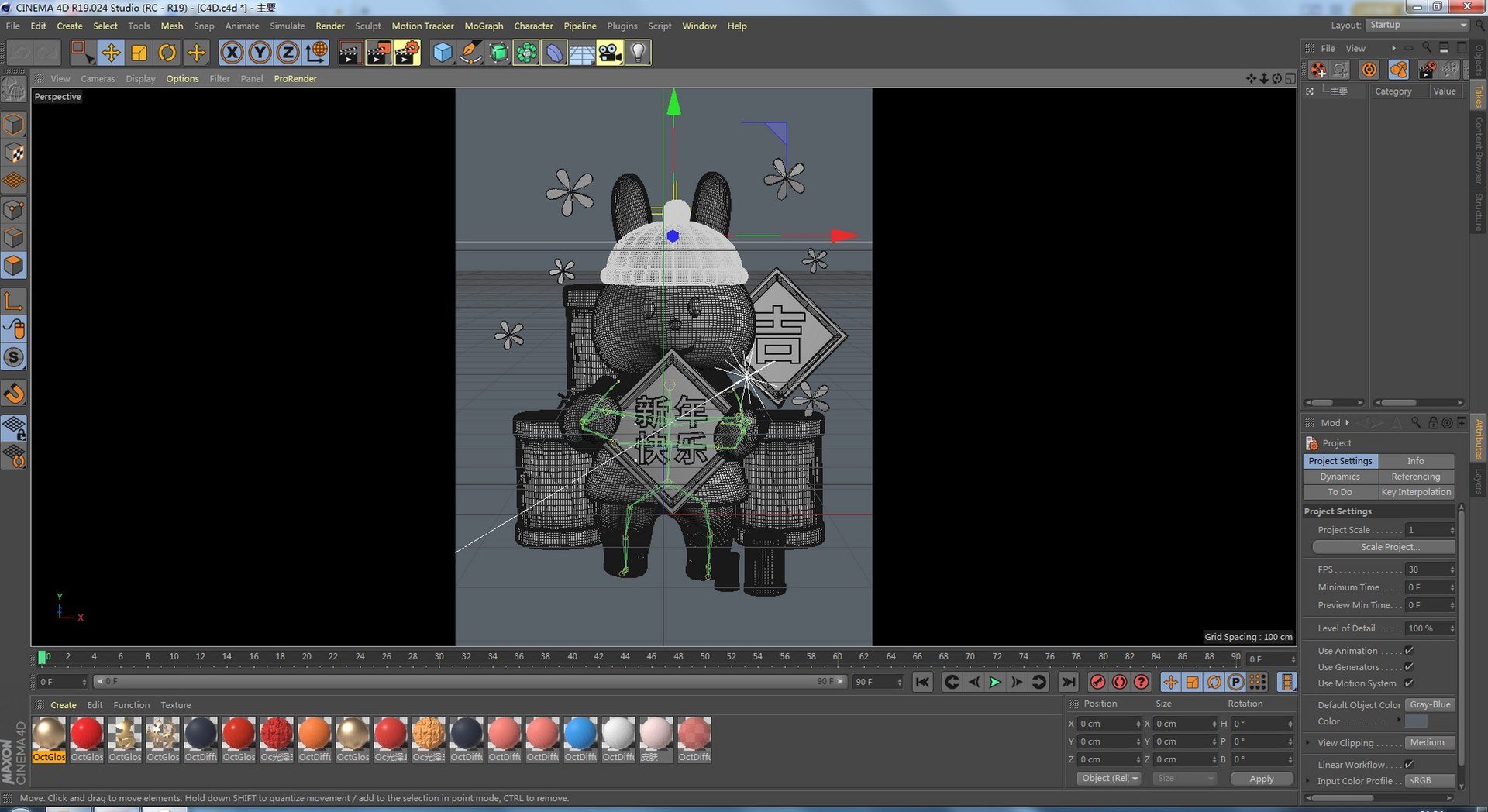This screenshot has width=1488, height=812.
Task: Click the Floor environment icon
Action: pyautogui.click(x=582, y=53)
